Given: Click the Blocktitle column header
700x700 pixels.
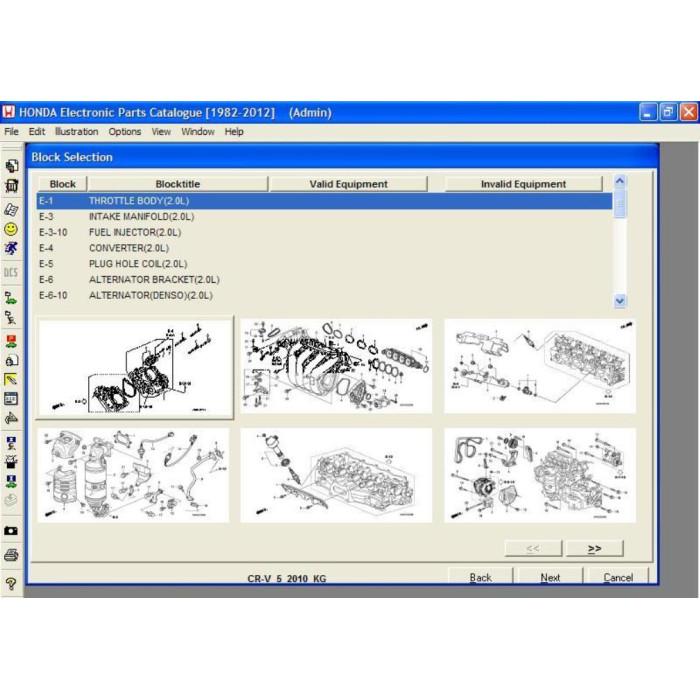Looking at the screenshot, I should point(178,184).
